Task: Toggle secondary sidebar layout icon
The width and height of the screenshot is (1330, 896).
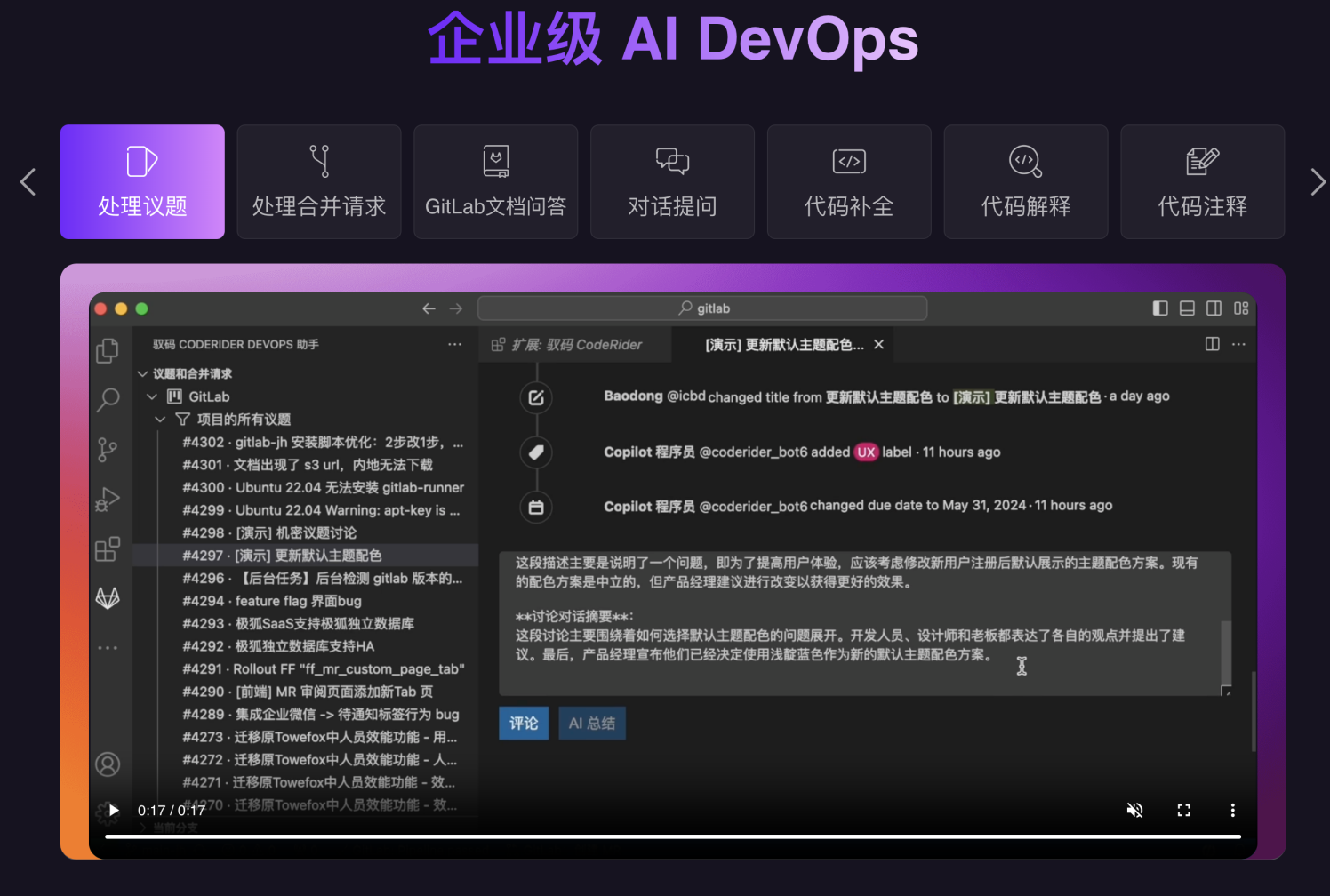Action: tap(1214, 308)
